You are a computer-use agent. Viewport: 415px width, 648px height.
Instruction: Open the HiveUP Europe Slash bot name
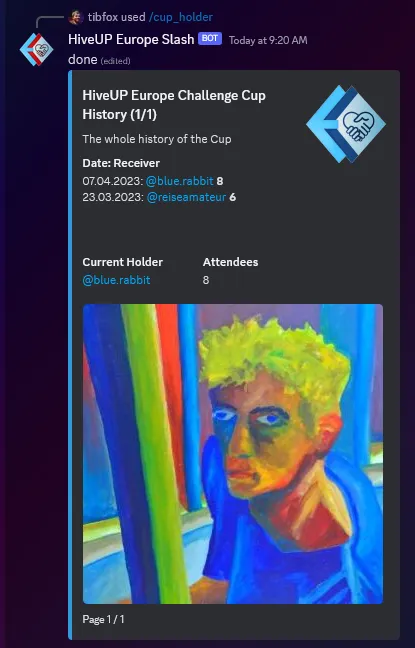[x=131, y=39]
